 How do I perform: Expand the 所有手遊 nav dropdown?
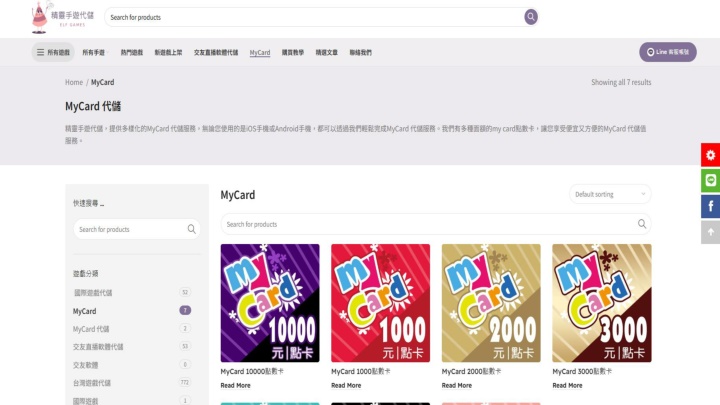tap(95, 52)
